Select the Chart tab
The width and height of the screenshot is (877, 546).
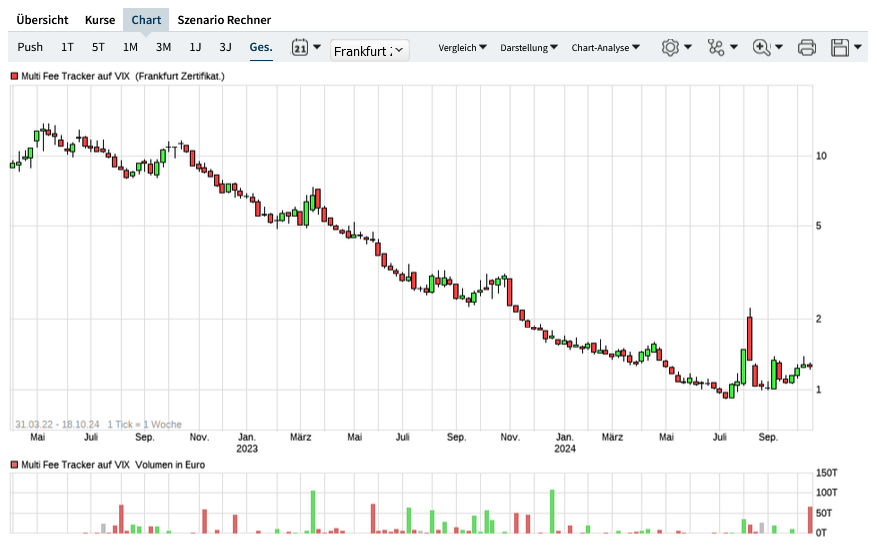tap(146, 20)
